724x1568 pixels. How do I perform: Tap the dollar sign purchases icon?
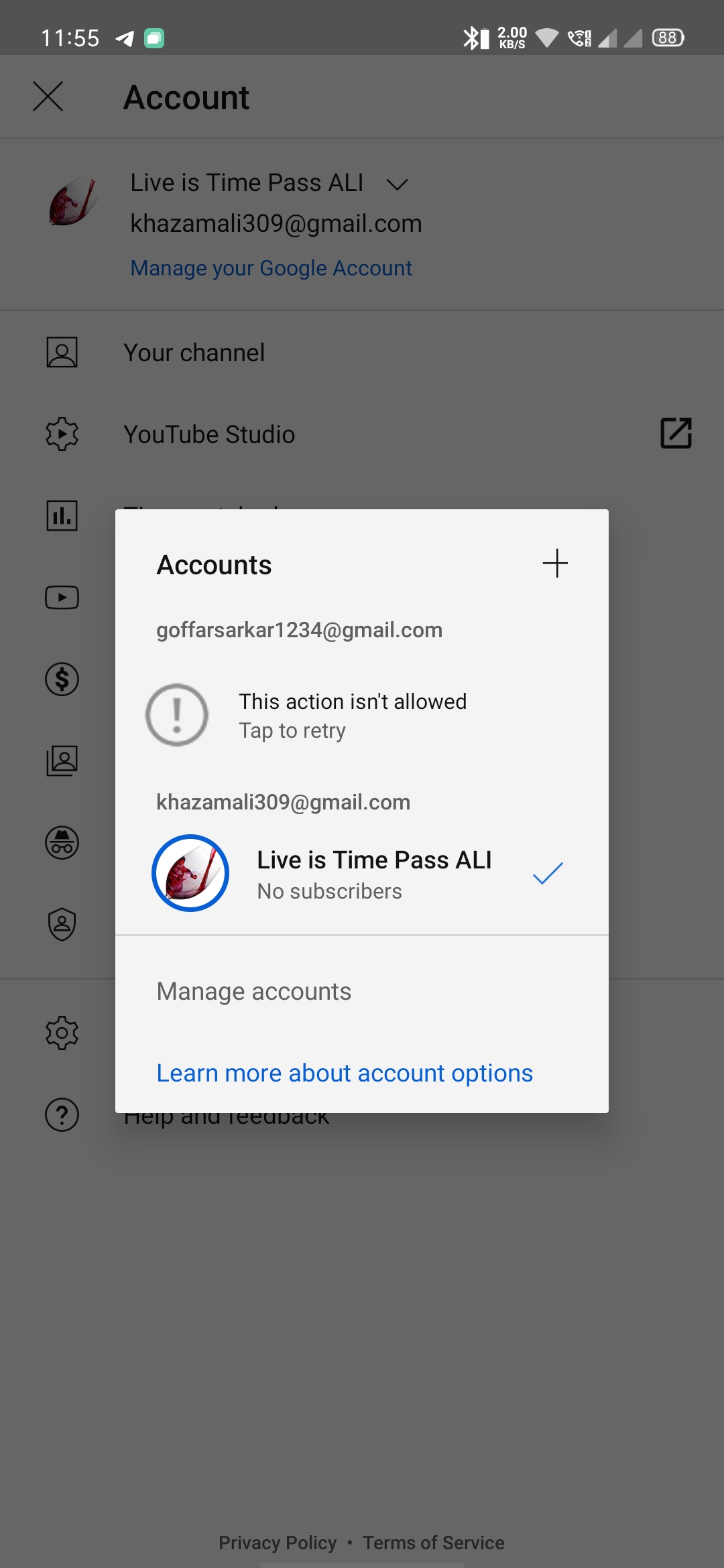click(x=62, y=679)
